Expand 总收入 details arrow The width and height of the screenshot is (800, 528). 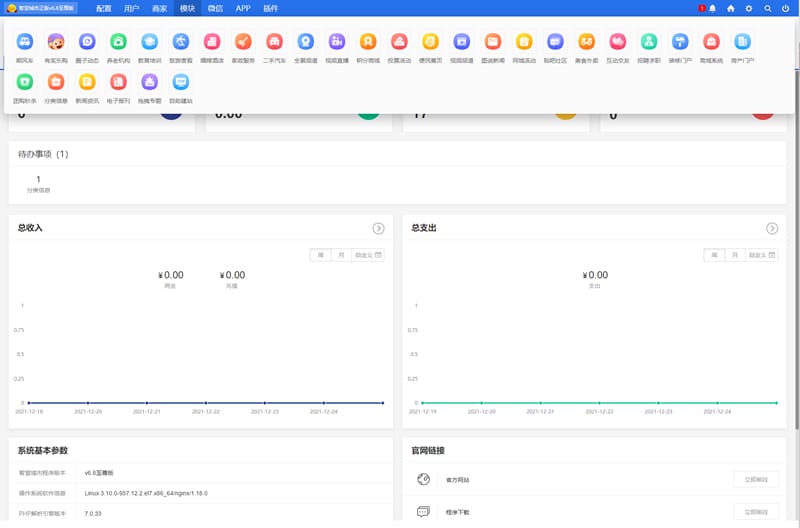click(379, 228)
